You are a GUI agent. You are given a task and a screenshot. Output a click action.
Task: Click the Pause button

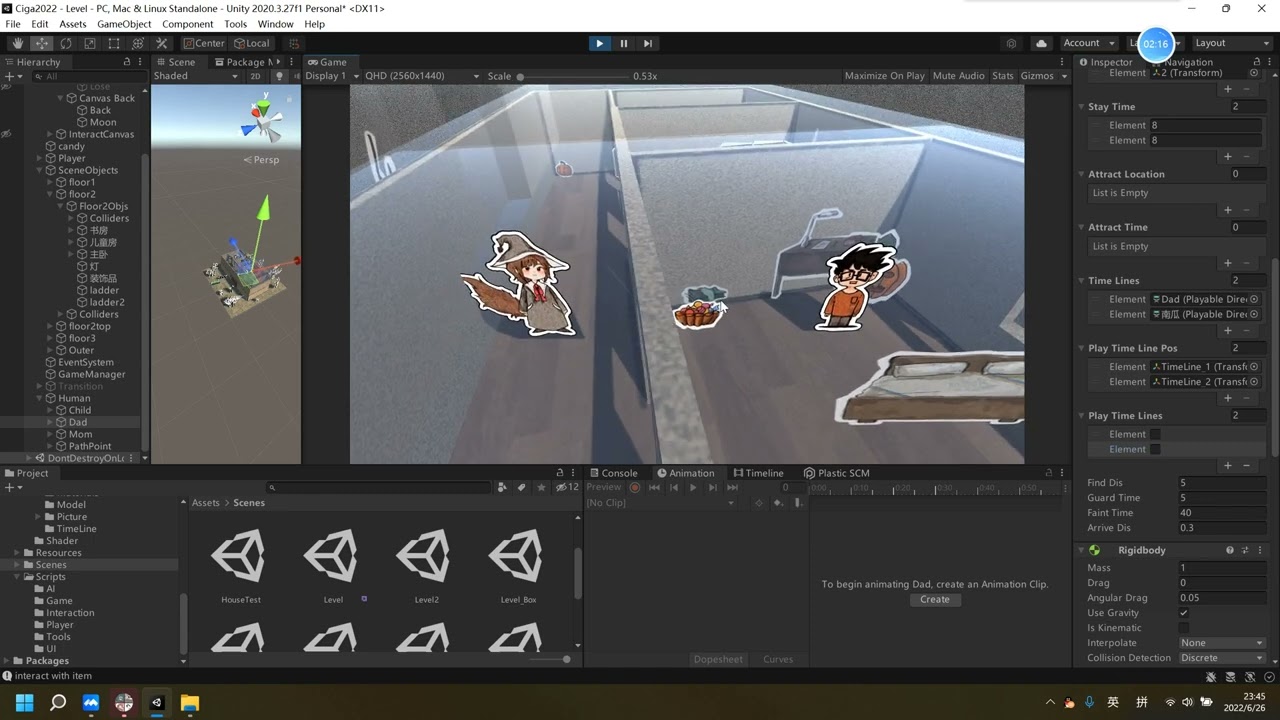pos(623,43)
